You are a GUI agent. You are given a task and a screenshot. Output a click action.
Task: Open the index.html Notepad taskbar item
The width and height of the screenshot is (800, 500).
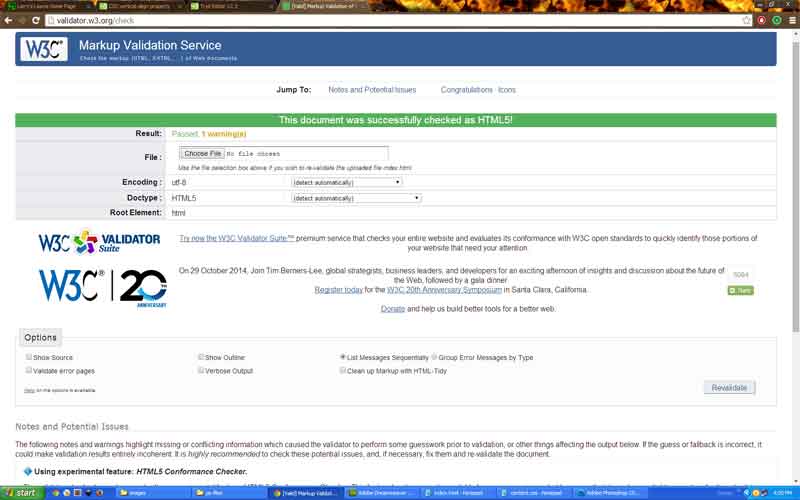click(456, 493)
